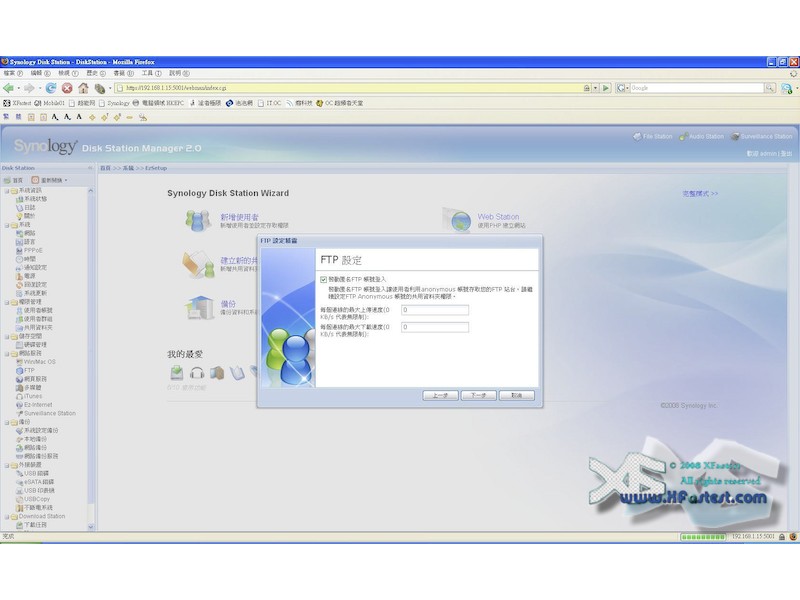The width and height of the screenshot is (800, 600).
Task: Click the 下一步 (Next) wizard button
Action: [479, 395]
